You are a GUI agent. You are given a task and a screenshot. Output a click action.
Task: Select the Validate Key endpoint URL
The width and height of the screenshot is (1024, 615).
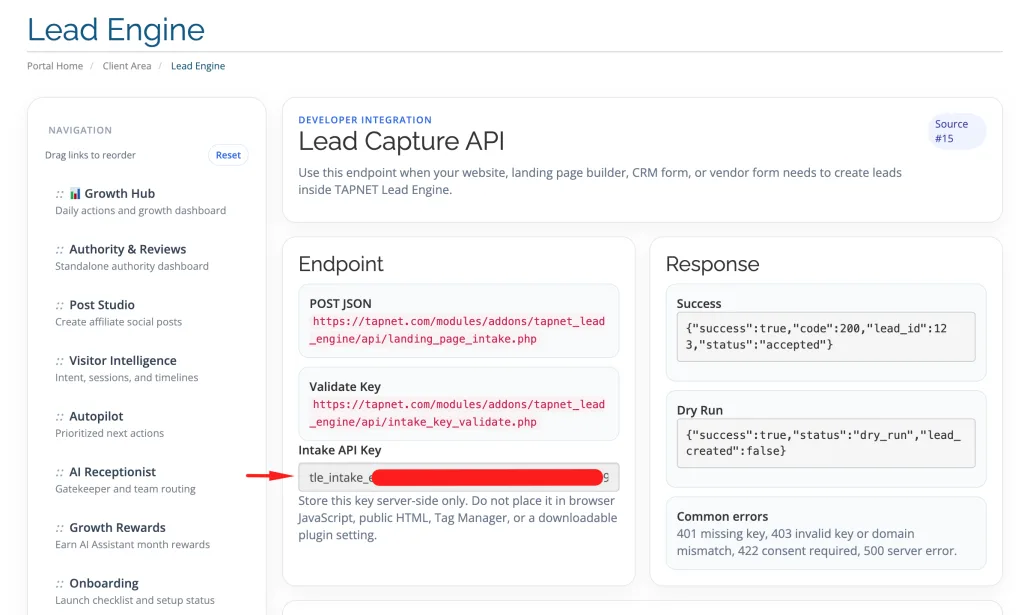pyautogui.click(x=457, y=413)
